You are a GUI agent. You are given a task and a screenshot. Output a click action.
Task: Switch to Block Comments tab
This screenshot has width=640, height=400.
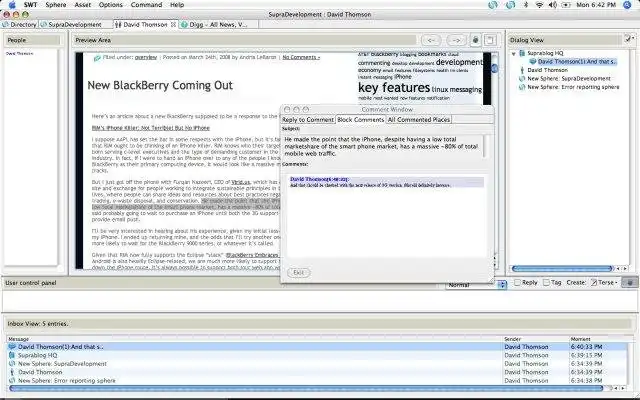click(x=360, y=120)
